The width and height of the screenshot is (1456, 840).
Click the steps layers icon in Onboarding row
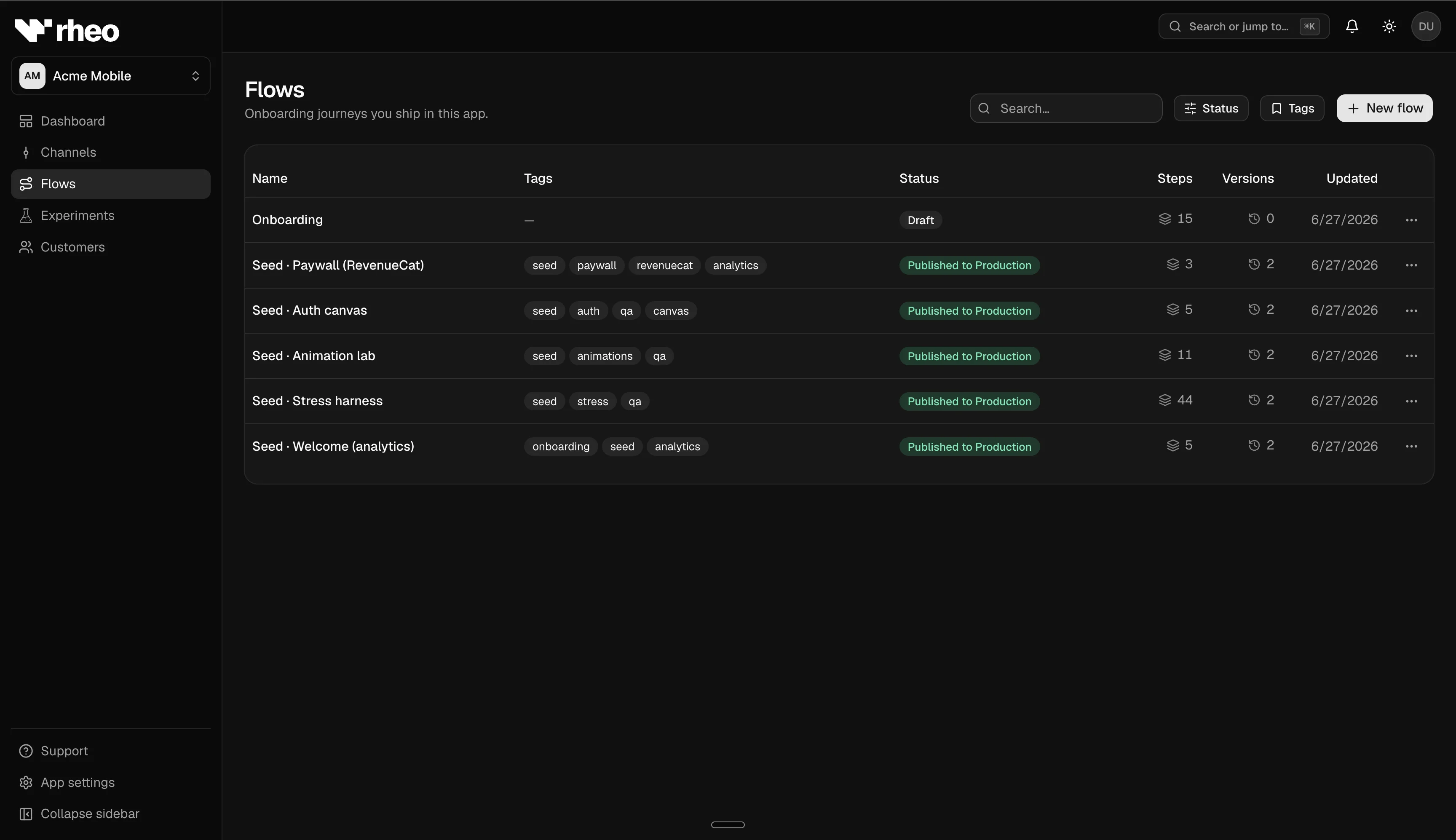click(x=1165, y=219)
